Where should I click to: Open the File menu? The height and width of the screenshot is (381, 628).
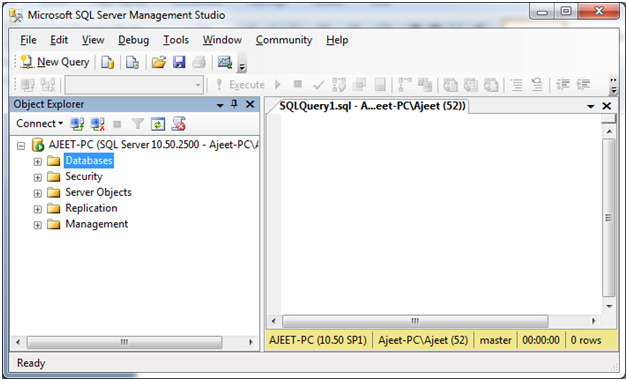[x=28, y=40]
